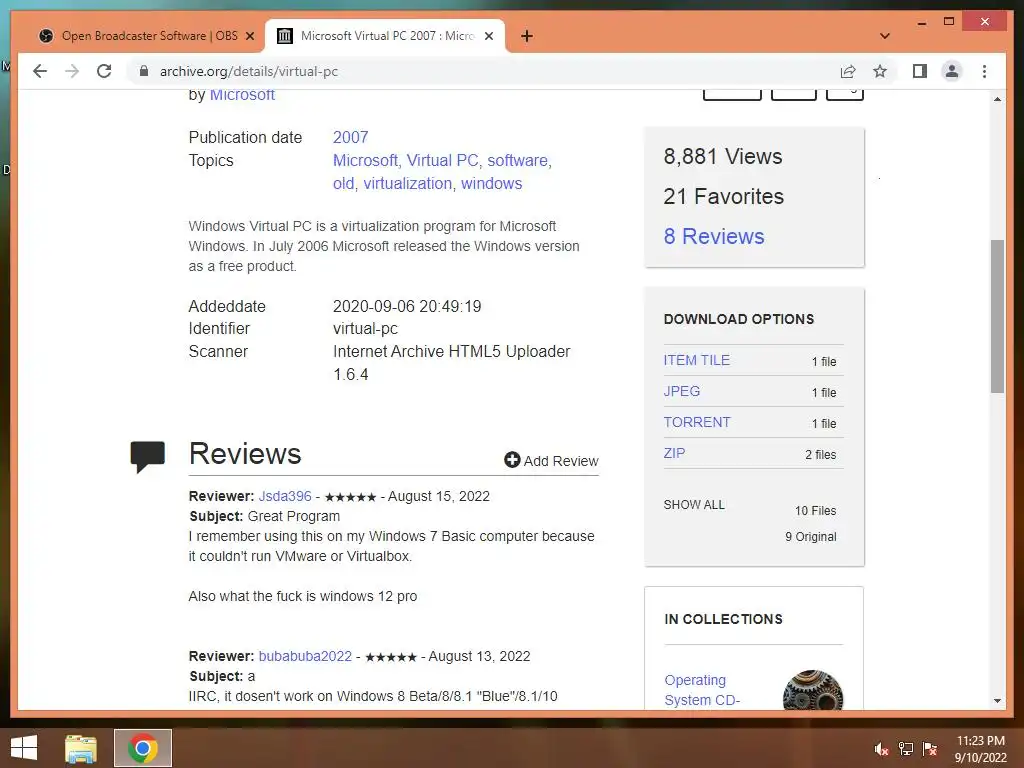Open a new browser tab
This screenshot has width=1024, height=768.
pos(526,36)
